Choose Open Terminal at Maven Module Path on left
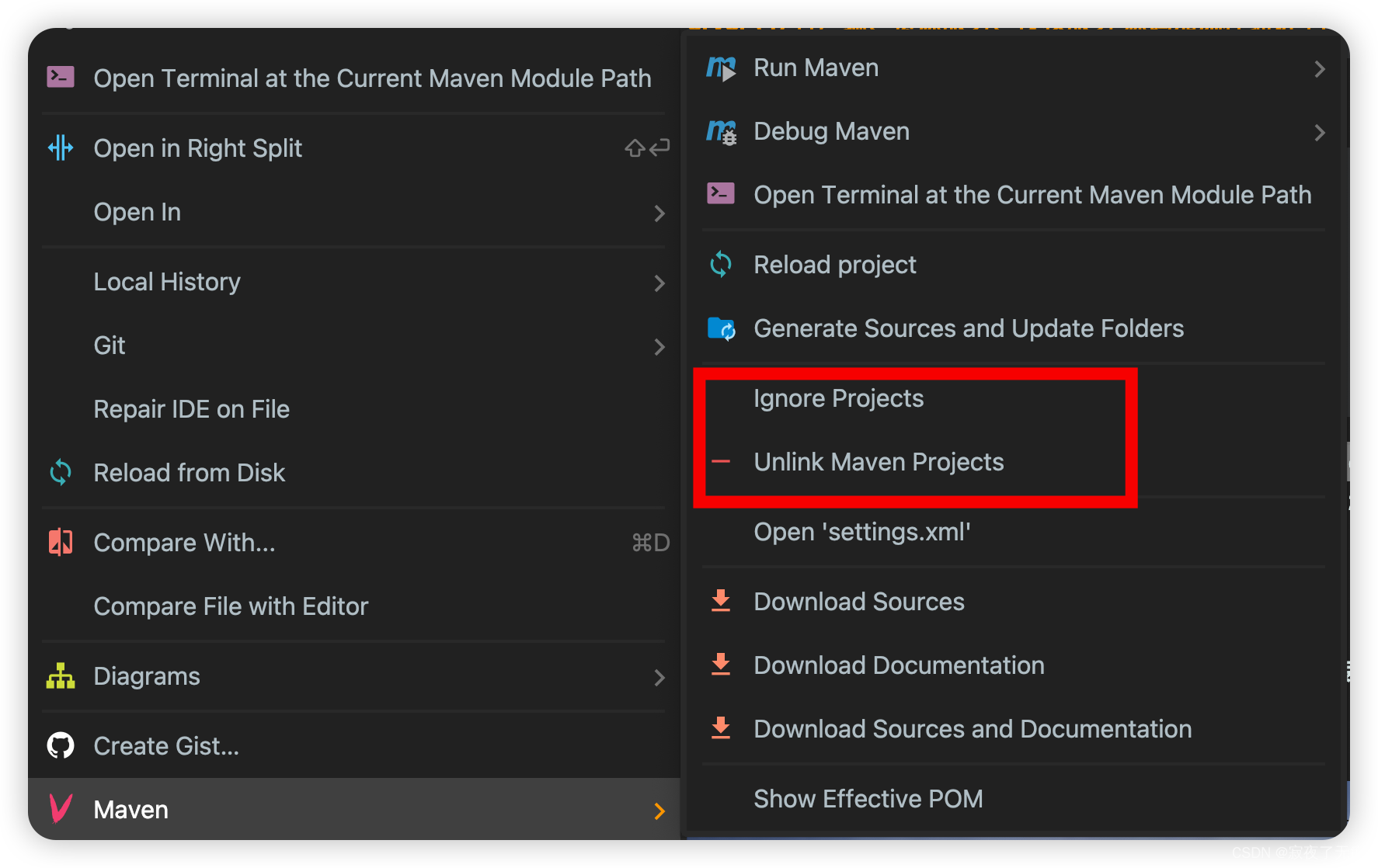 coord(354,78)
